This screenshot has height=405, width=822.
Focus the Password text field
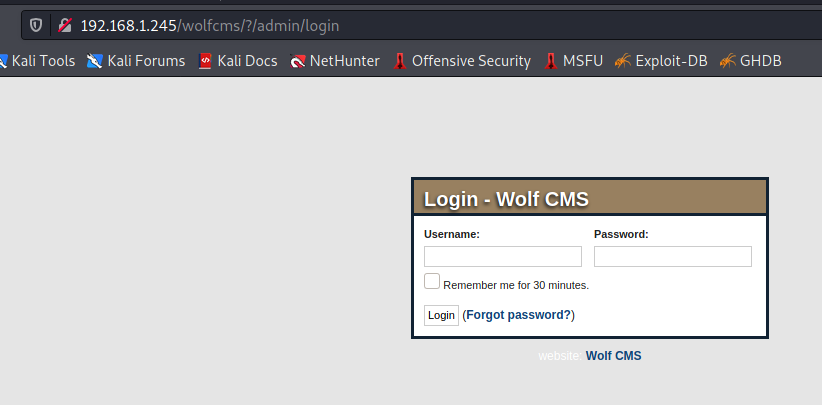(672, 257)
